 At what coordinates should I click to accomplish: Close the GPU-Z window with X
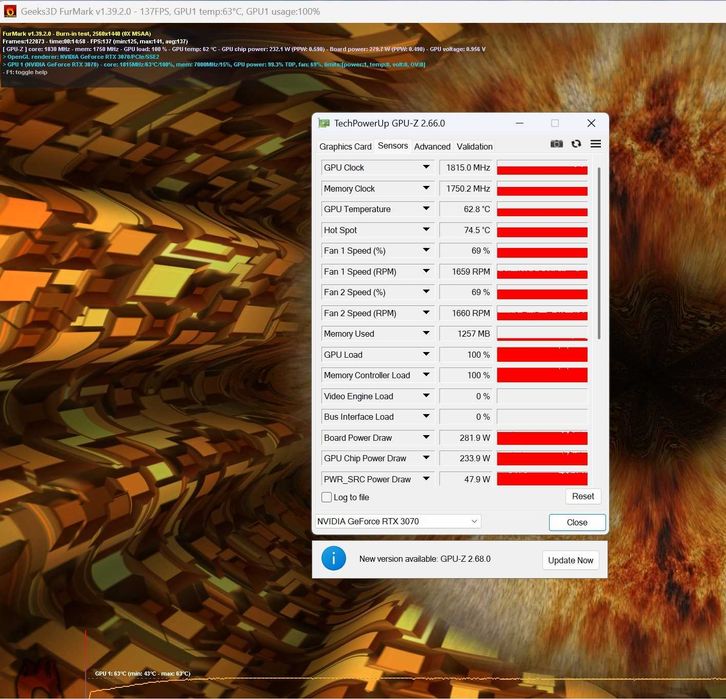591,123
